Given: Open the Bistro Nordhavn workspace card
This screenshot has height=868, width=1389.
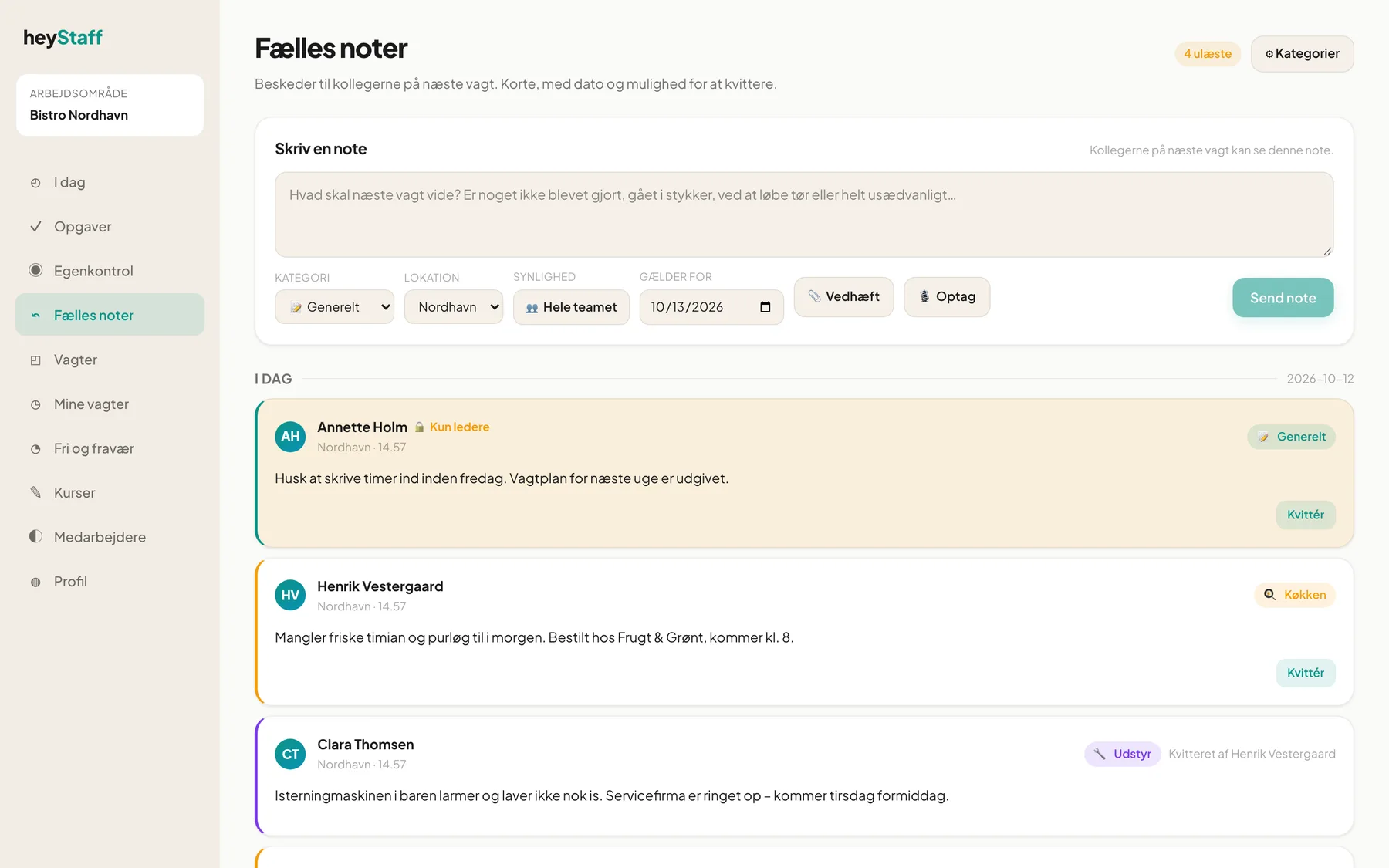Looking at the screenshot, I should coord(110,105).
